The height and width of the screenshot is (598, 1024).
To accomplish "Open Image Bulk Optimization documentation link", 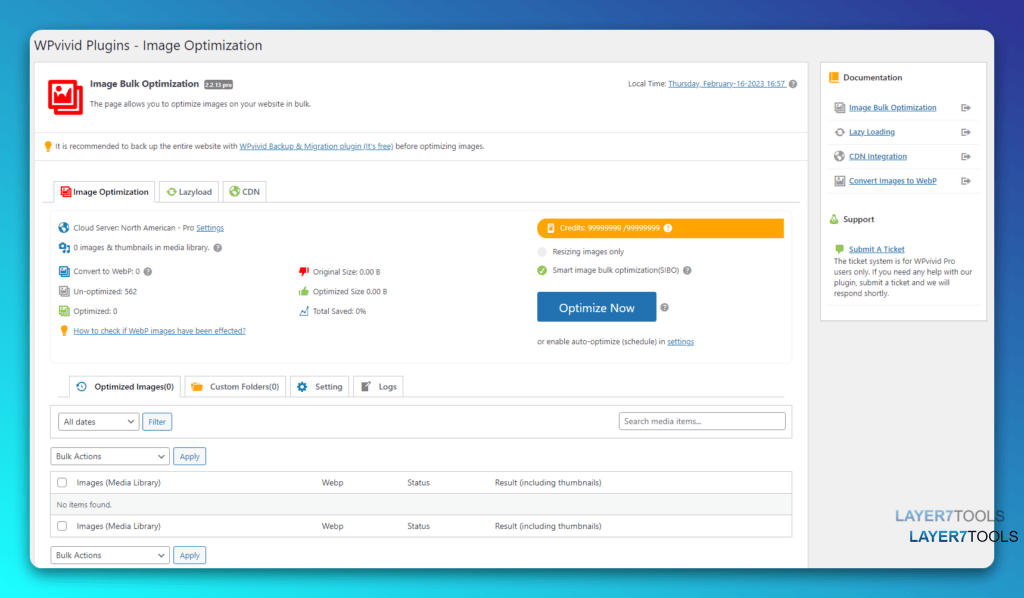I will pyautogui.click(x=893, y=108).
